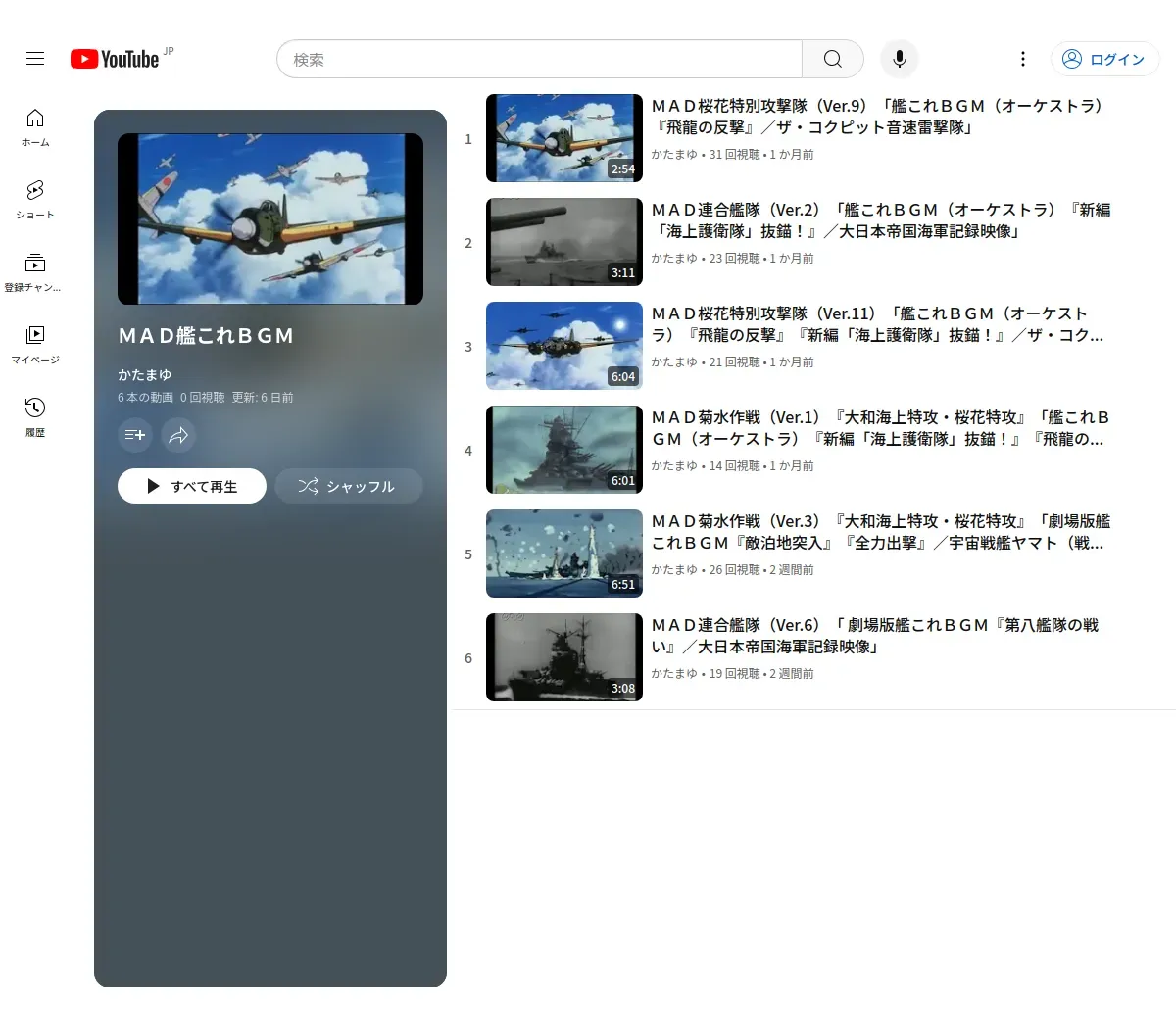This screenshot has height=1011, width=1176.
Task: Click the 6 本の動画 count text
Action: (x=145, y=398)
